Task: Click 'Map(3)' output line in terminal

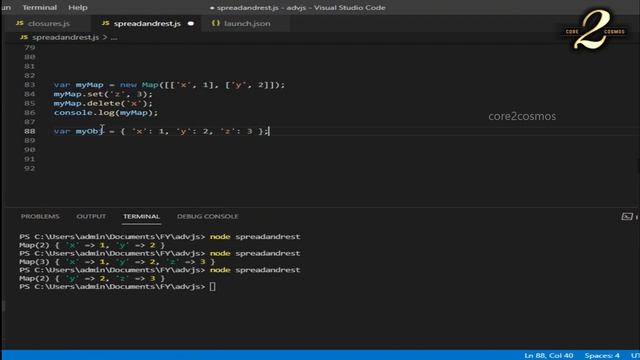Action: [x=117, y=262]
